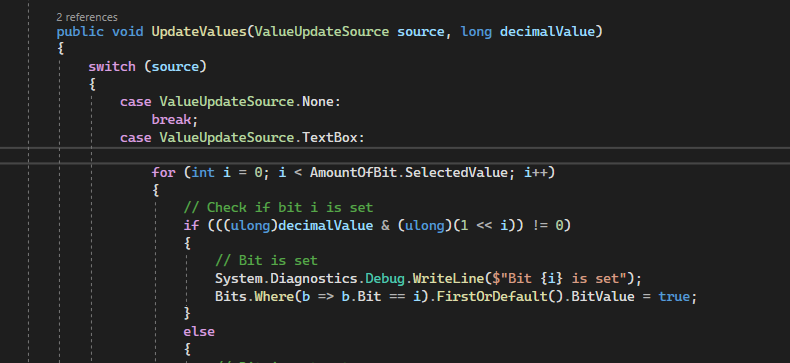Click the for loop keyword
This screenshot has height=363, width=790.
pyautogui.click(x=163, y=172)
